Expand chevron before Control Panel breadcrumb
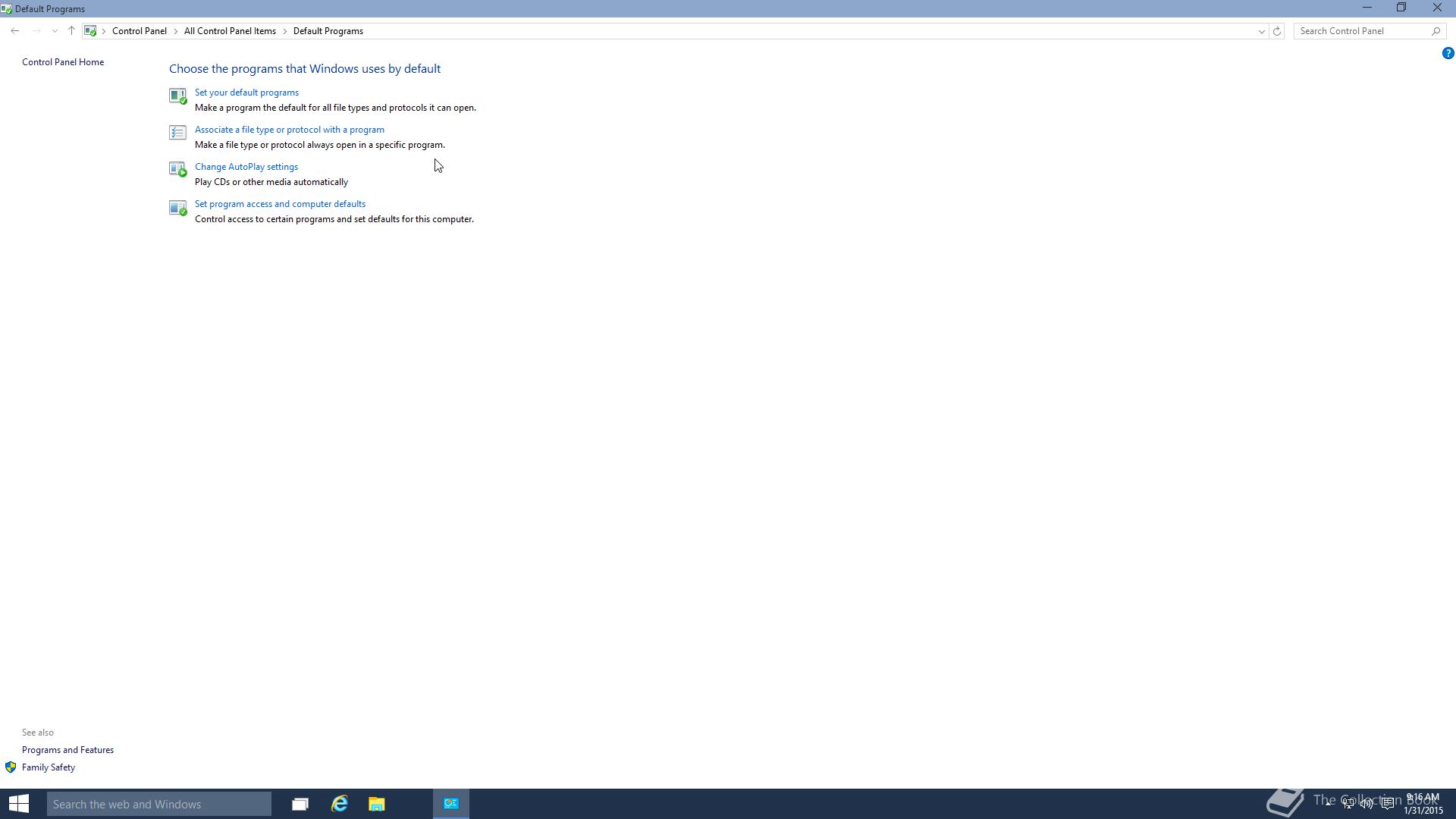Image resolution: width=1456 pixels, height=819 pixels. coord(104,31)
